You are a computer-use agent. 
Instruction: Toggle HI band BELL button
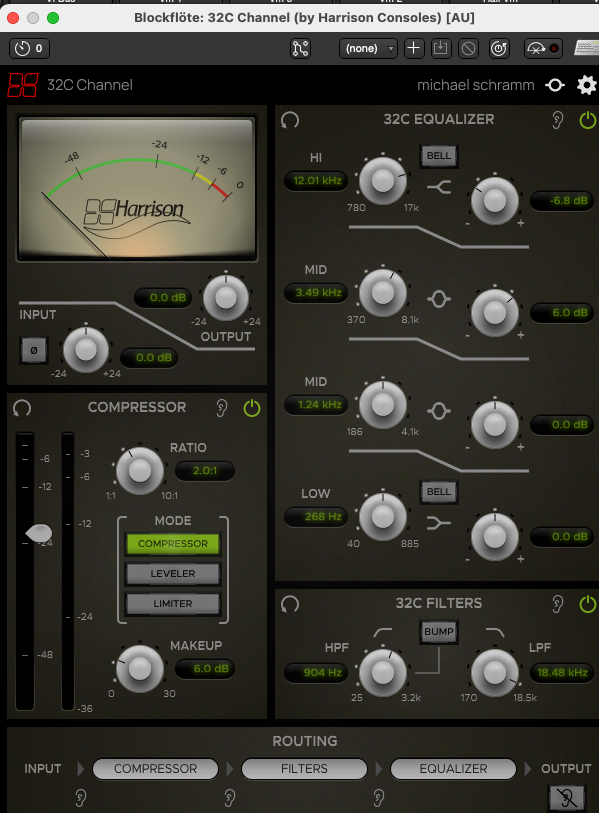(439, 156)
